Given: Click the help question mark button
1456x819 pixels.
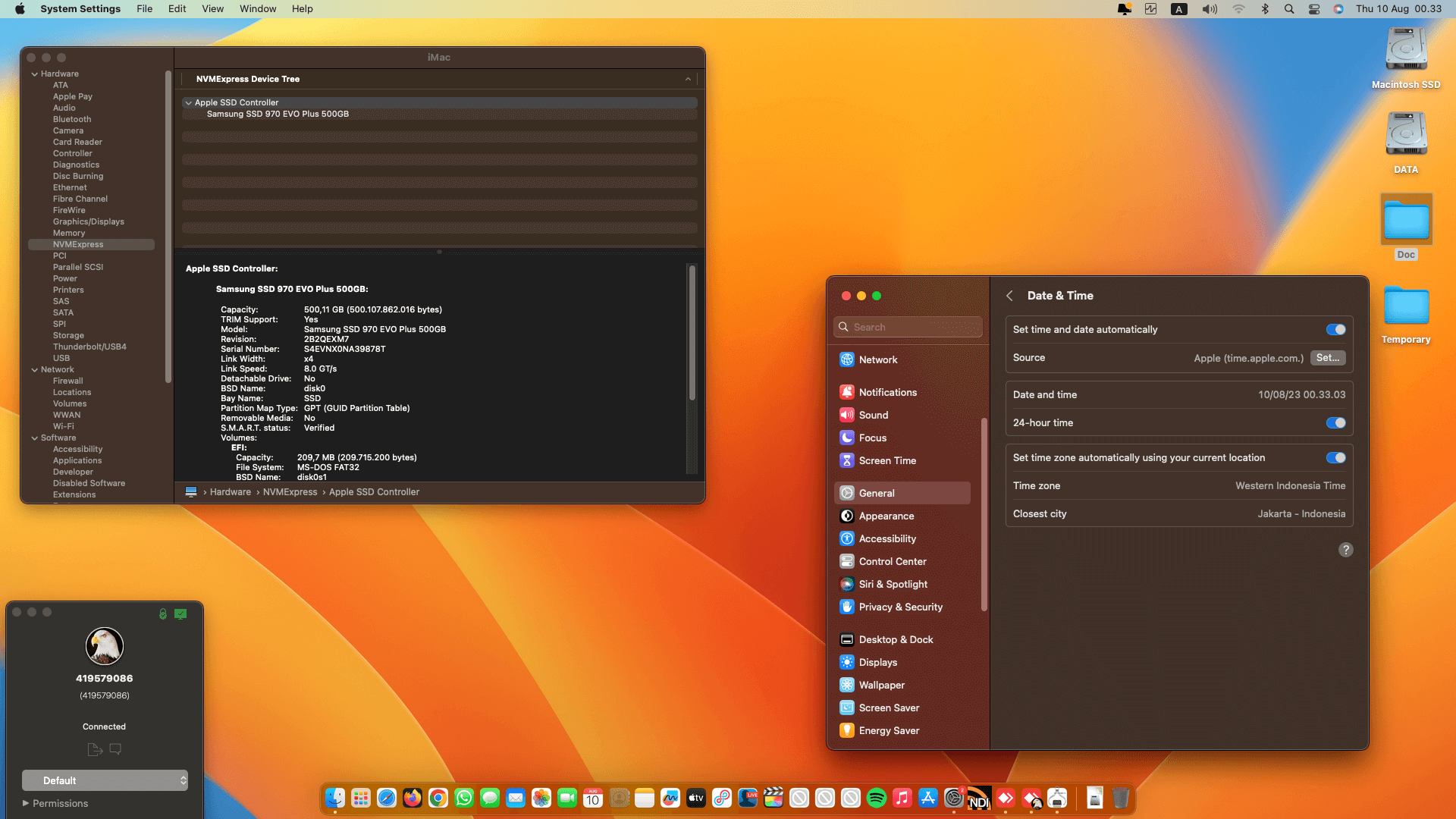Looking at the screenshot, I should [x=1345, y=550].
